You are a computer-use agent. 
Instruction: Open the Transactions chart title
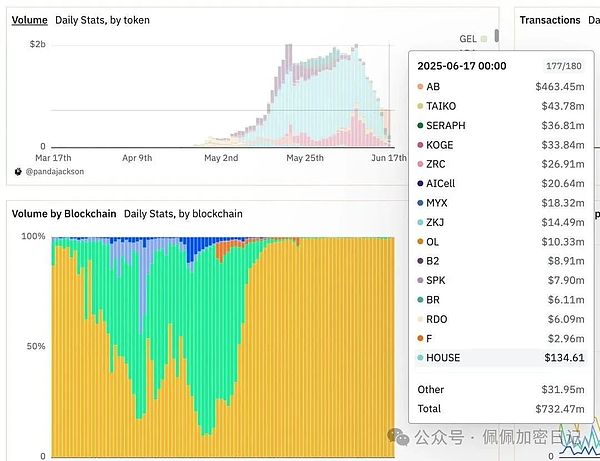[x=549, y=20]
